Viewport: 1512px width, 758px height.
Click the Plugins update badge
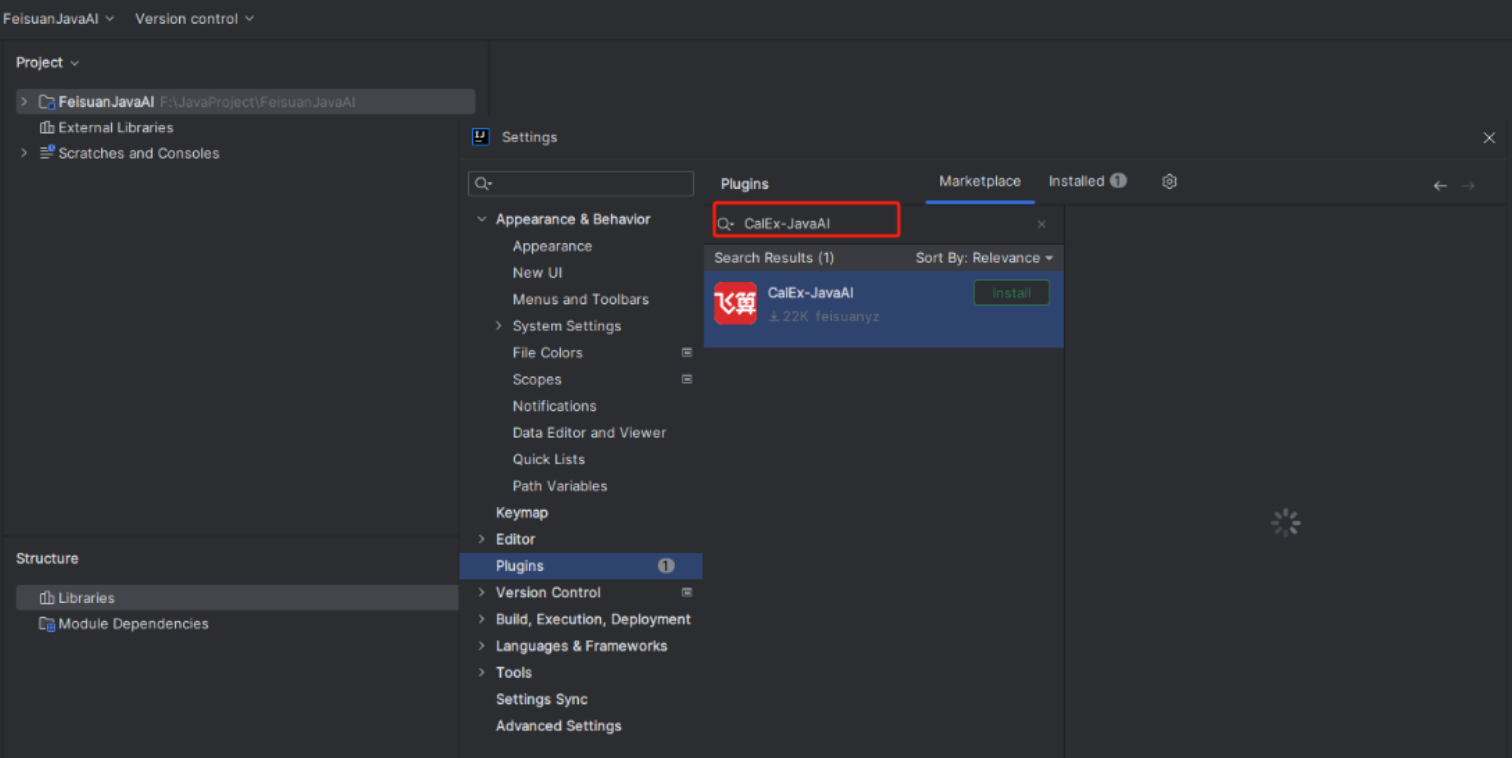[666, 566]
